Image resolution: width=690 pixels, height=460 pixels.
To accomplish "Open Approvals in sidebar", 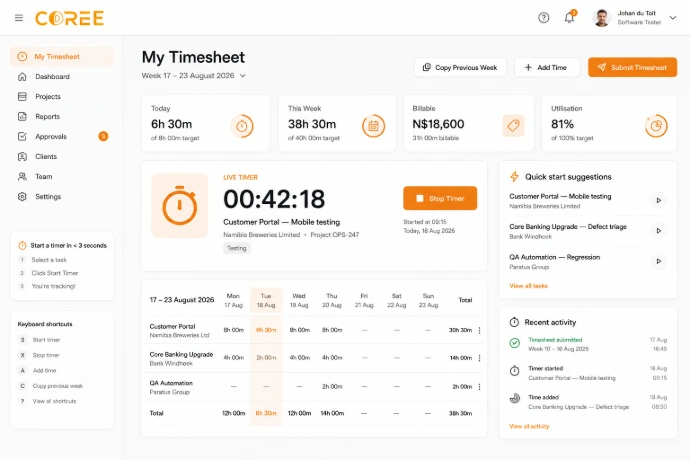I will pyautogui.click(x=62, y=136).
